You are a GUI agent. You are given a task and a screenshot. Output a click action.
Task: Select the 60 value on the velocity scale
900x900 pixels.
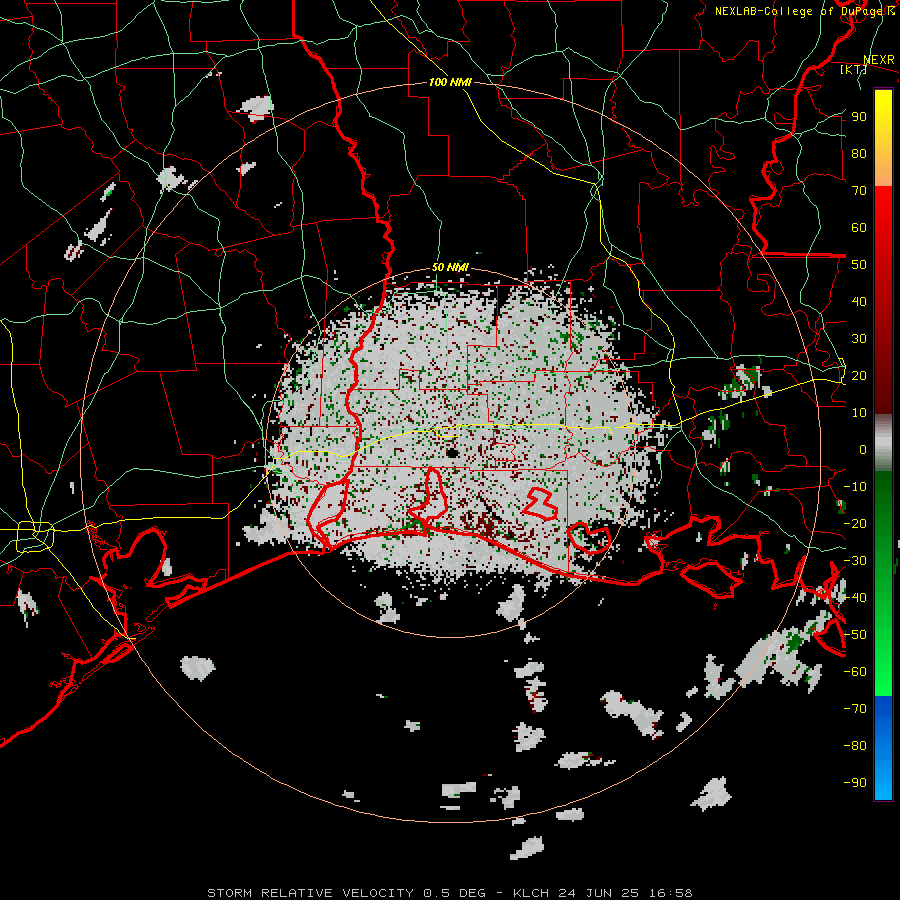point(859,228)
